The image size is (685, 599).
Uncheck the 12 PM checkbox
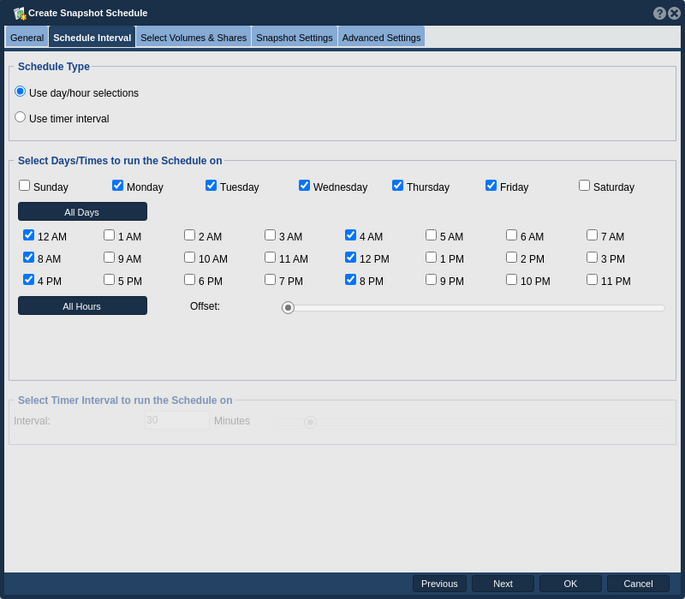(x=351, y=257)
